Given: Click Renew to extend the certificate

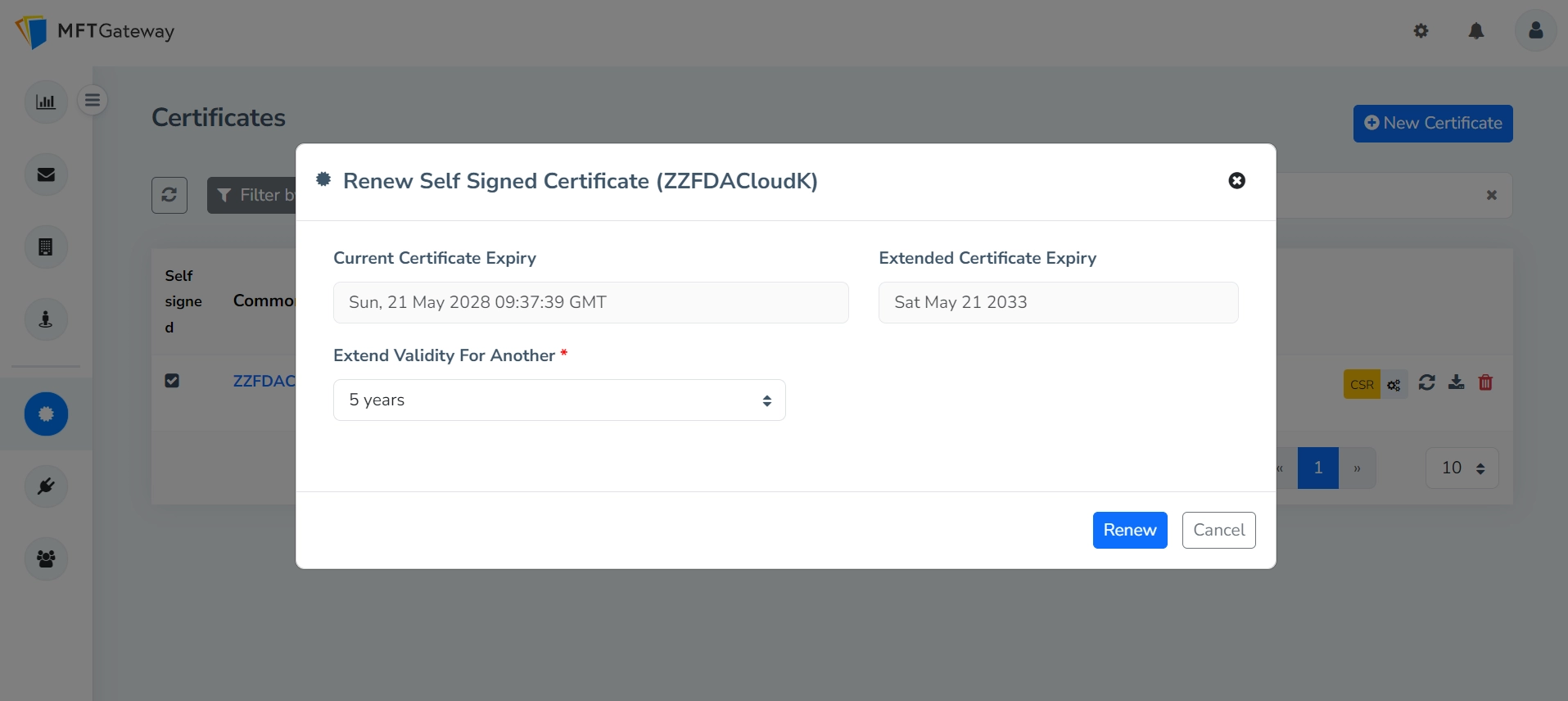Looking at the screenshot, I should click(1129, 530).
